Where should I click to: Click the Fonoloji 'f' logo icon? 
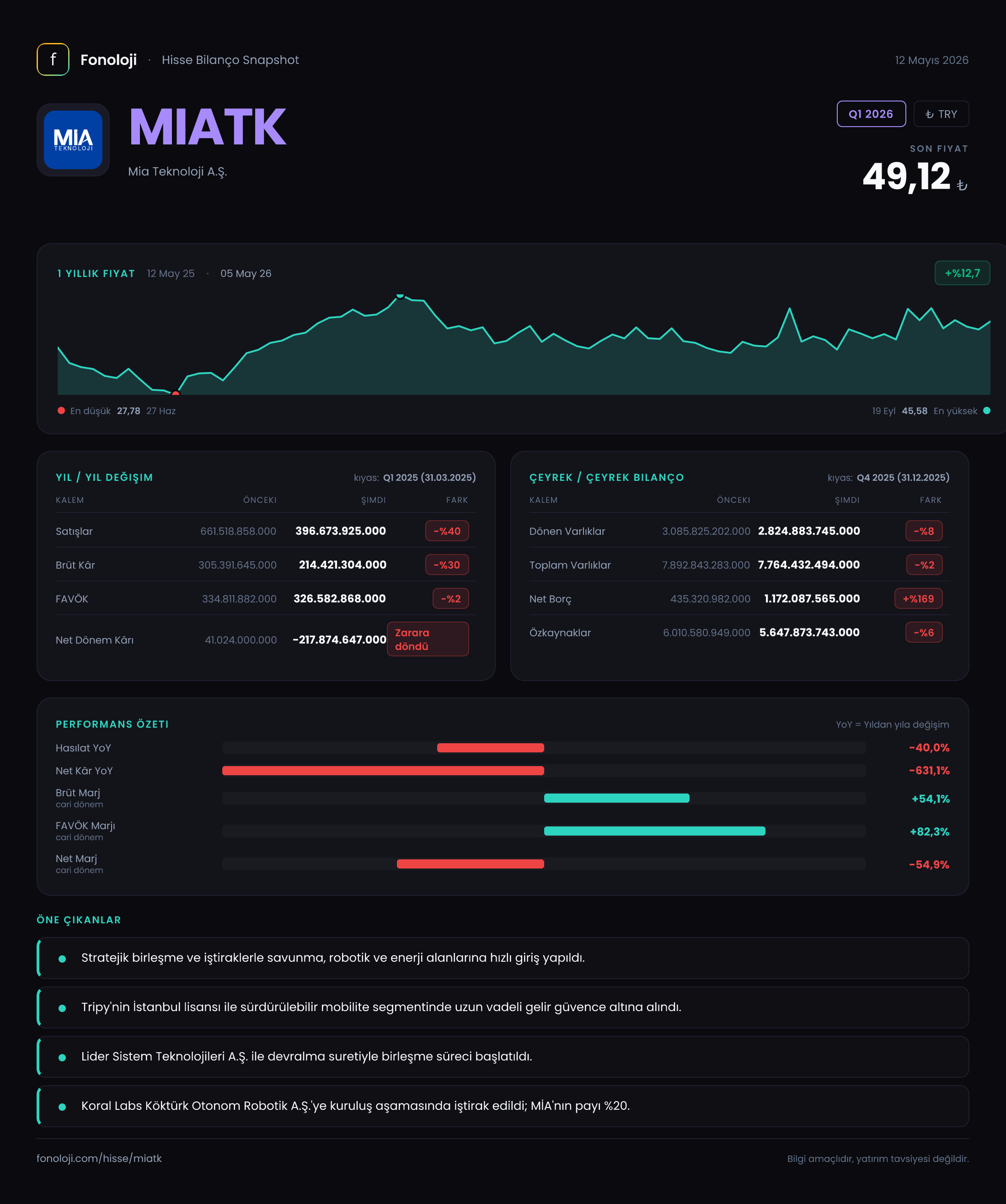[53, 59]
